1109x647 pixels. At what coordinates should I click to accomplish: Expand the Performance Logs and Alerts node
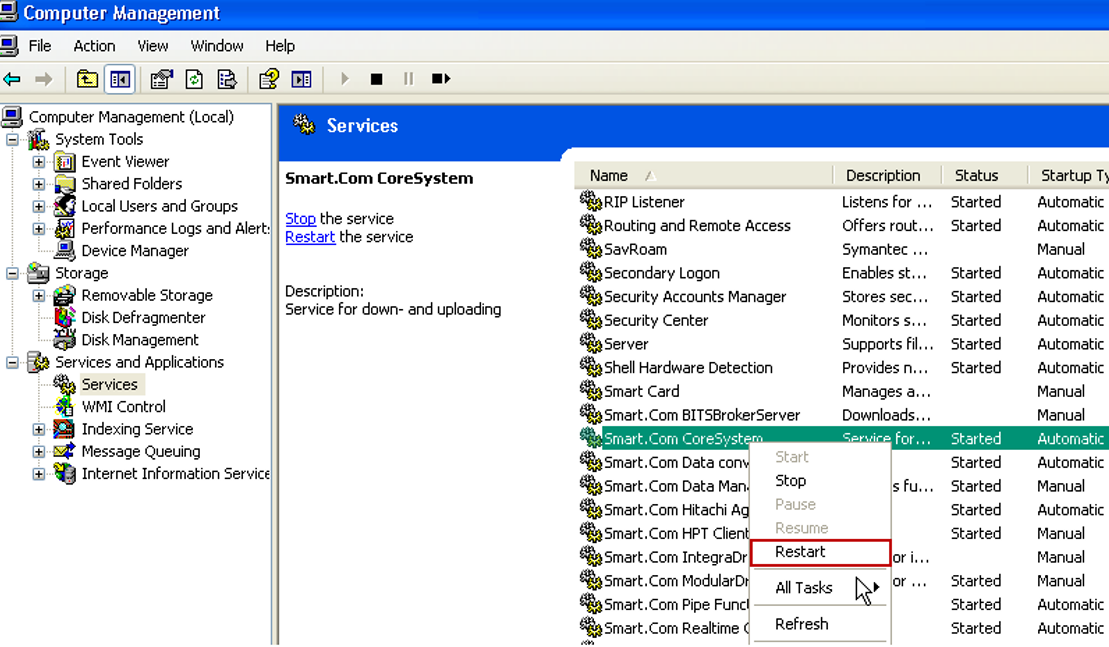click(39, 228)
